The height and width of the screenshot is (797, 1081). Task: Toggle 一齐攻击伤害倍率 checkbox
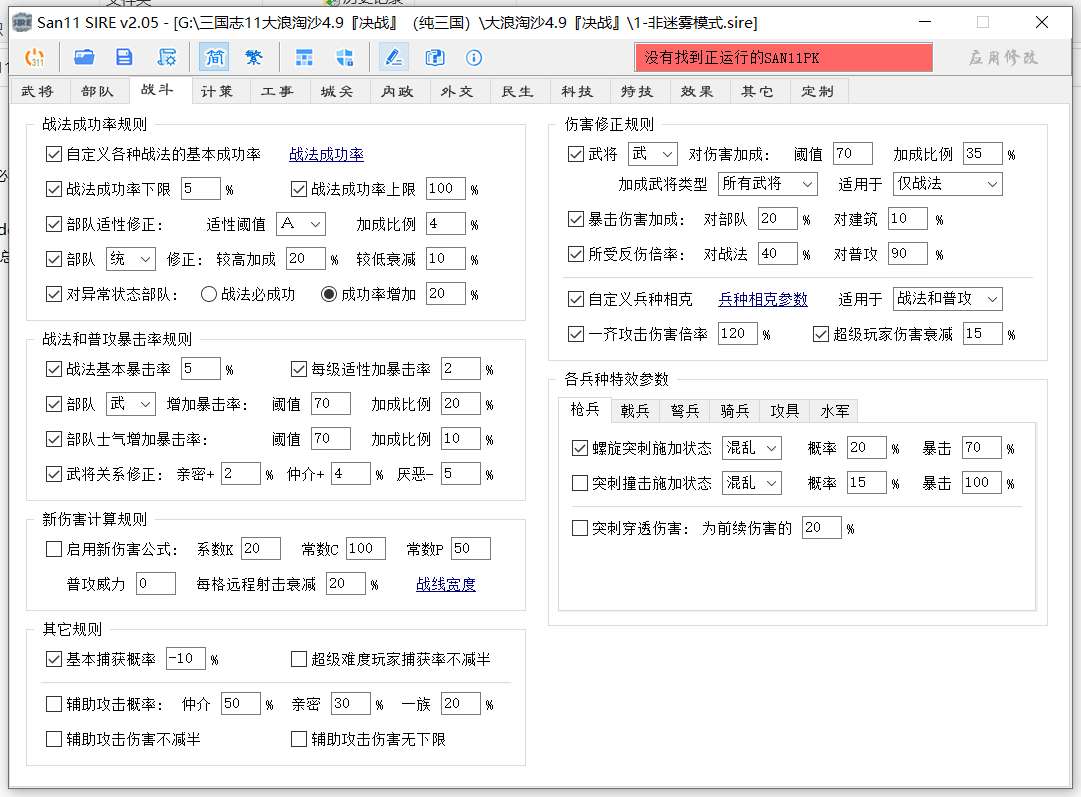point(576,334)
